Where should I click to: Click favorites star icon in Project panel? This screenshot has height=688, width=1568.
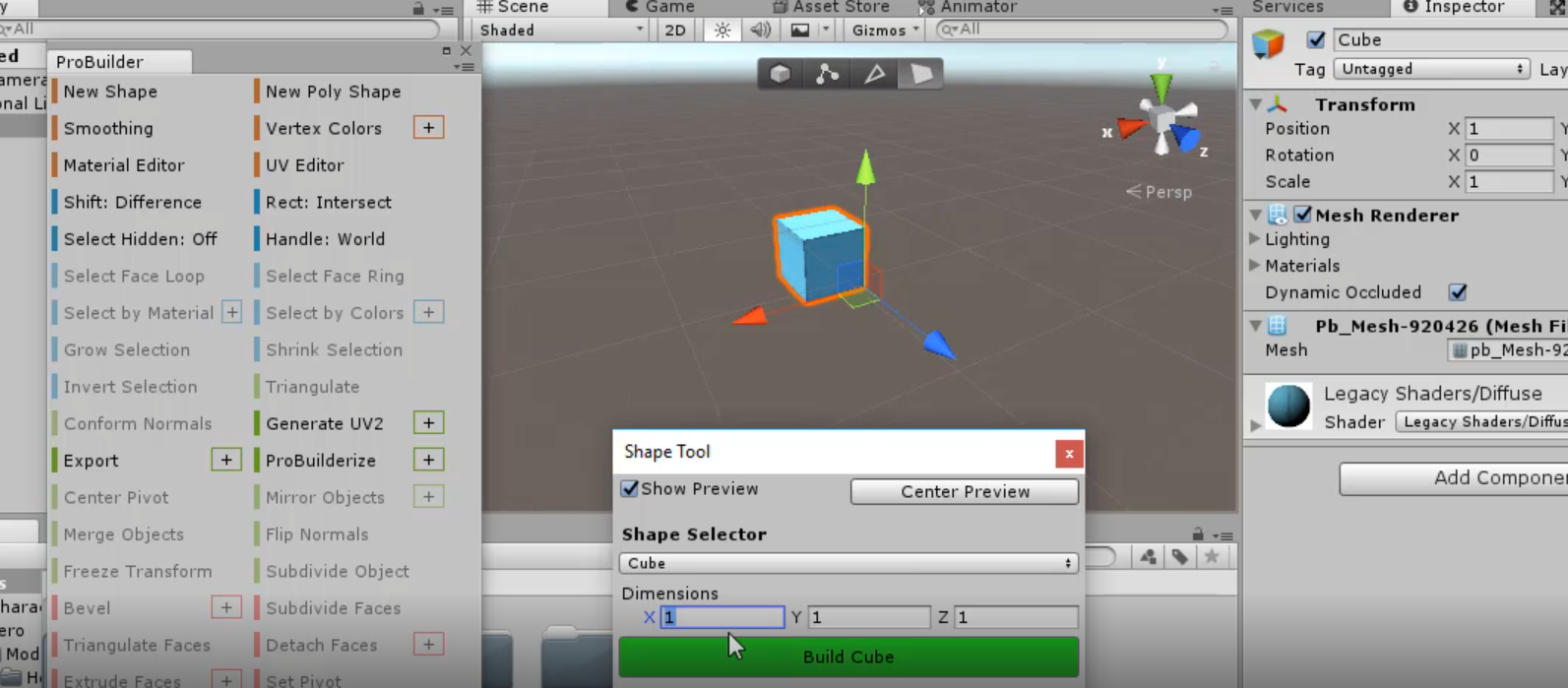click(1212, 557)
